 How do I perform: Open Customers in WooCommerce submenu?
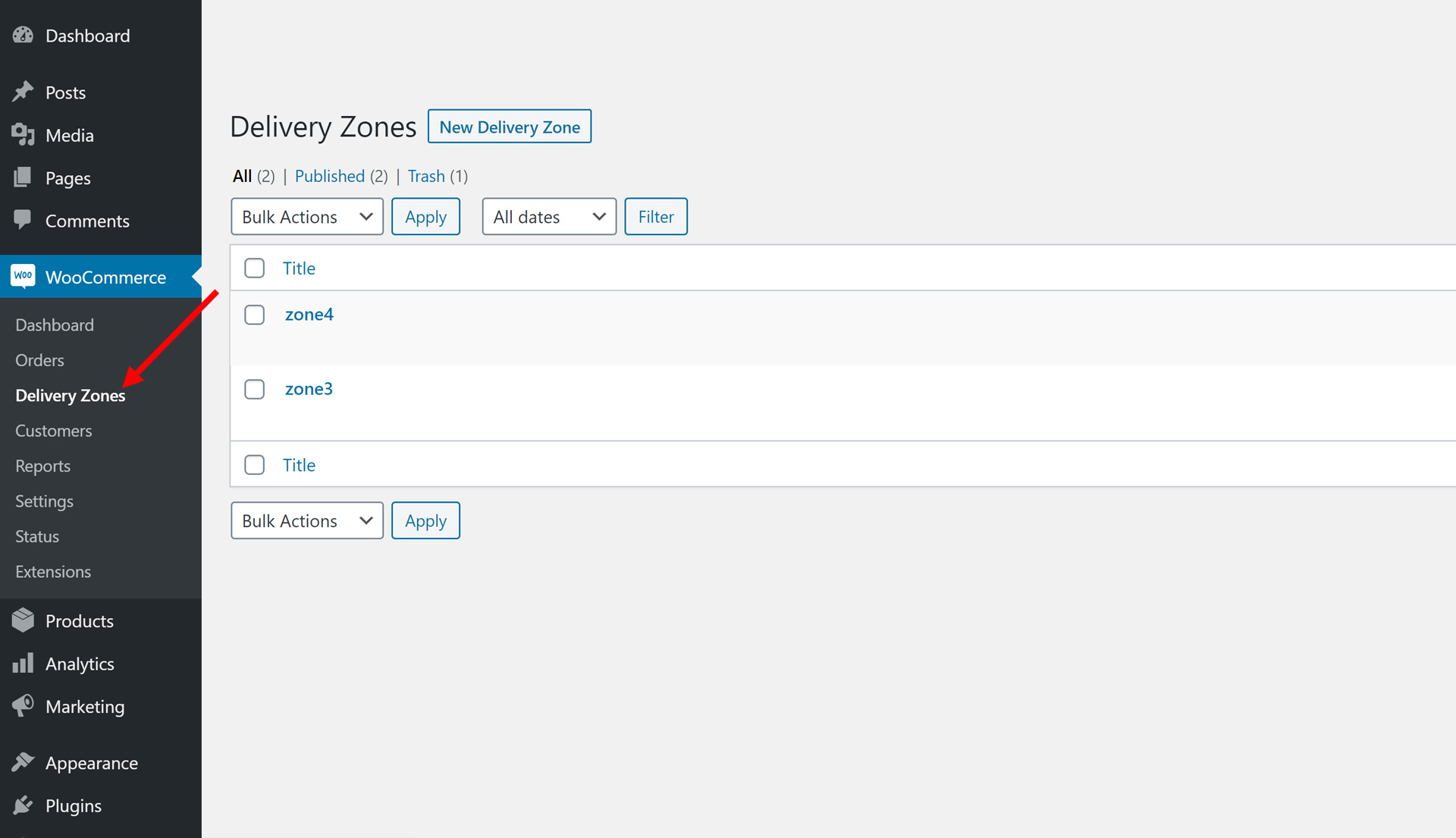pyautogui.click(x=54, y=431)
